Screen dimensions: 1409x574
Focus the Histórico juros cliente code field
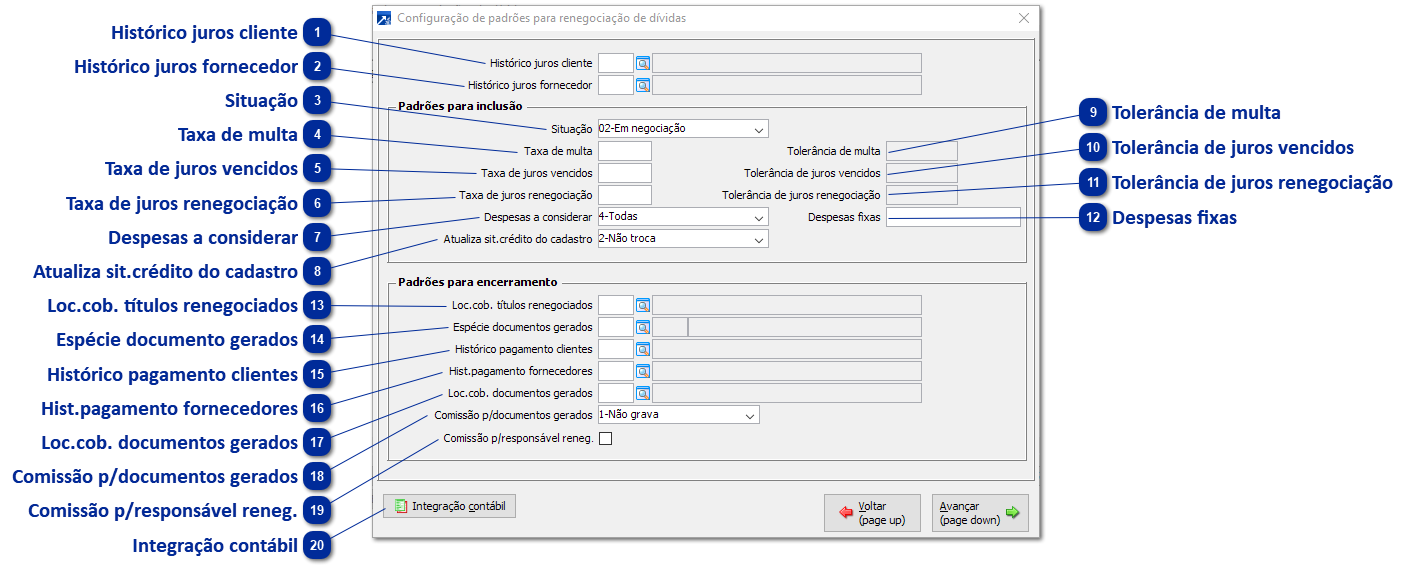[x=615, y=63]
